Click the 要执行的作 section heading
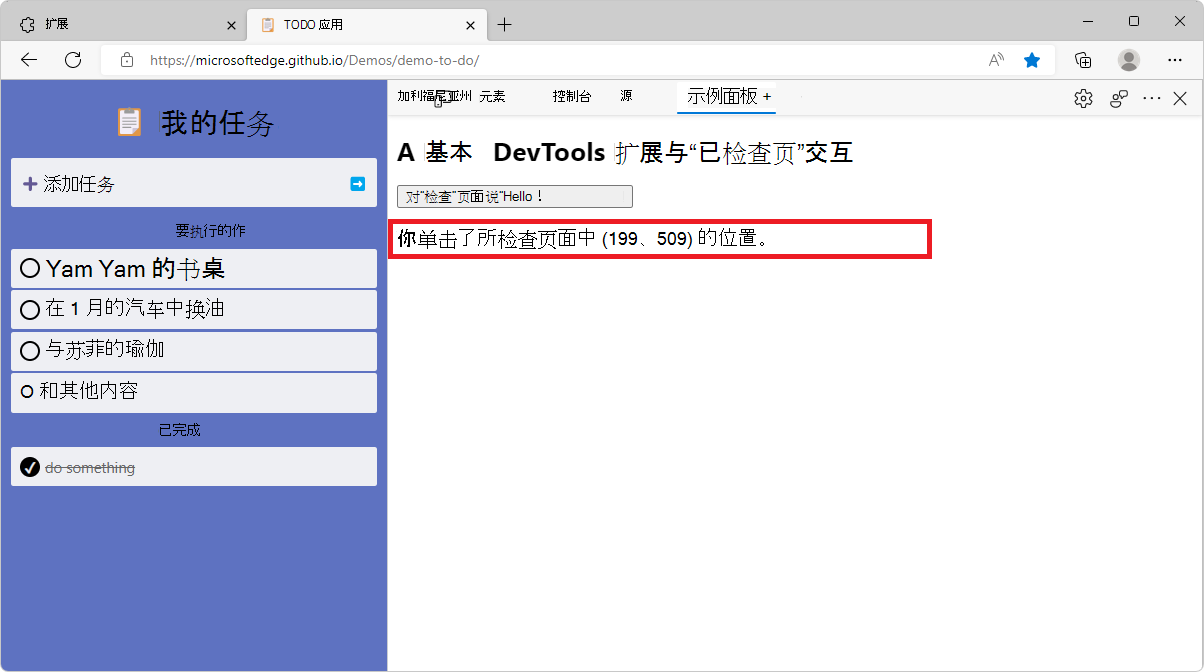The height and width of the screenshot is (672, 1204). (210, 231)
